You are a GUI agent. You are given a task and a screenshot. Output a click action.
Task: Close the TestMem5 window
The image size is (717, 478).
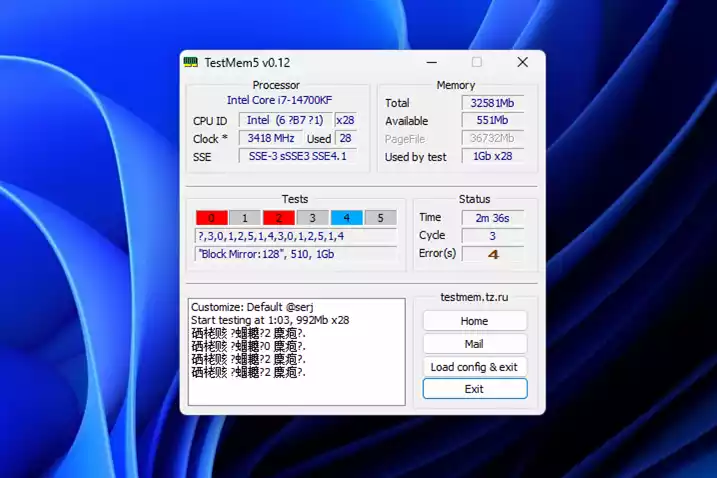coord(522,62)
